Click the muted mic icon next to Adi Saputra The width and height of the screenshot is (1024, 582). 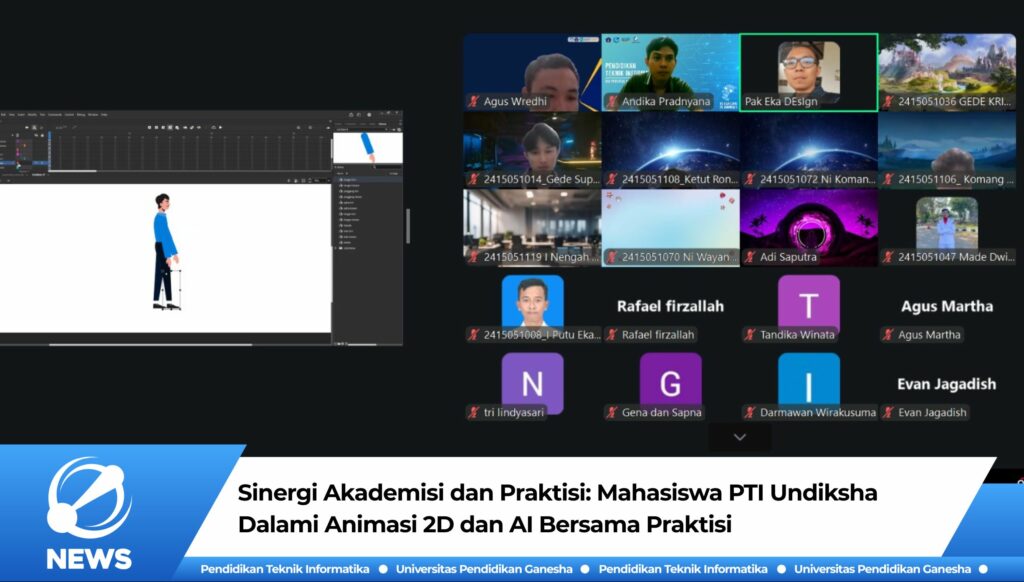(750, 257)
